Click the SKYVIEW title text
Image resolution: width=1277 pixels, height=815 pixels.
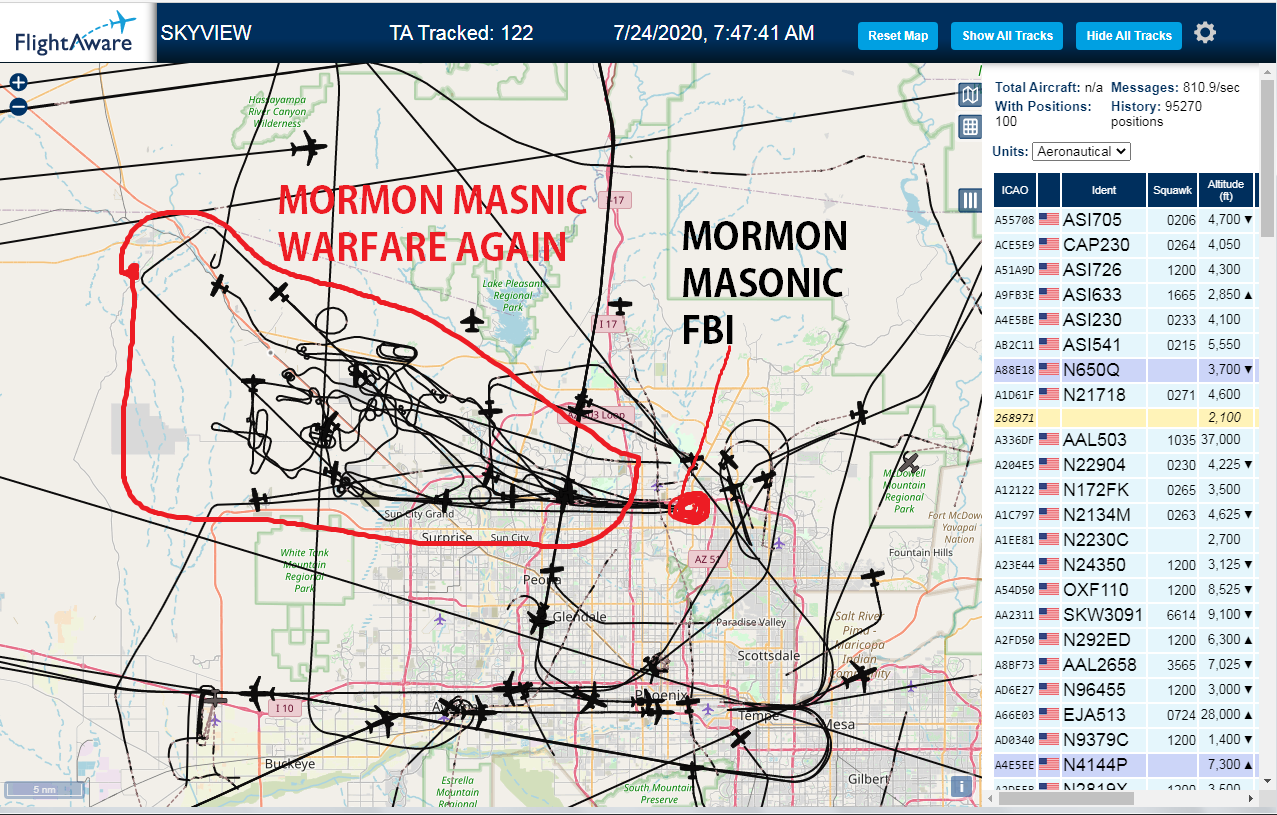[206, 33]
